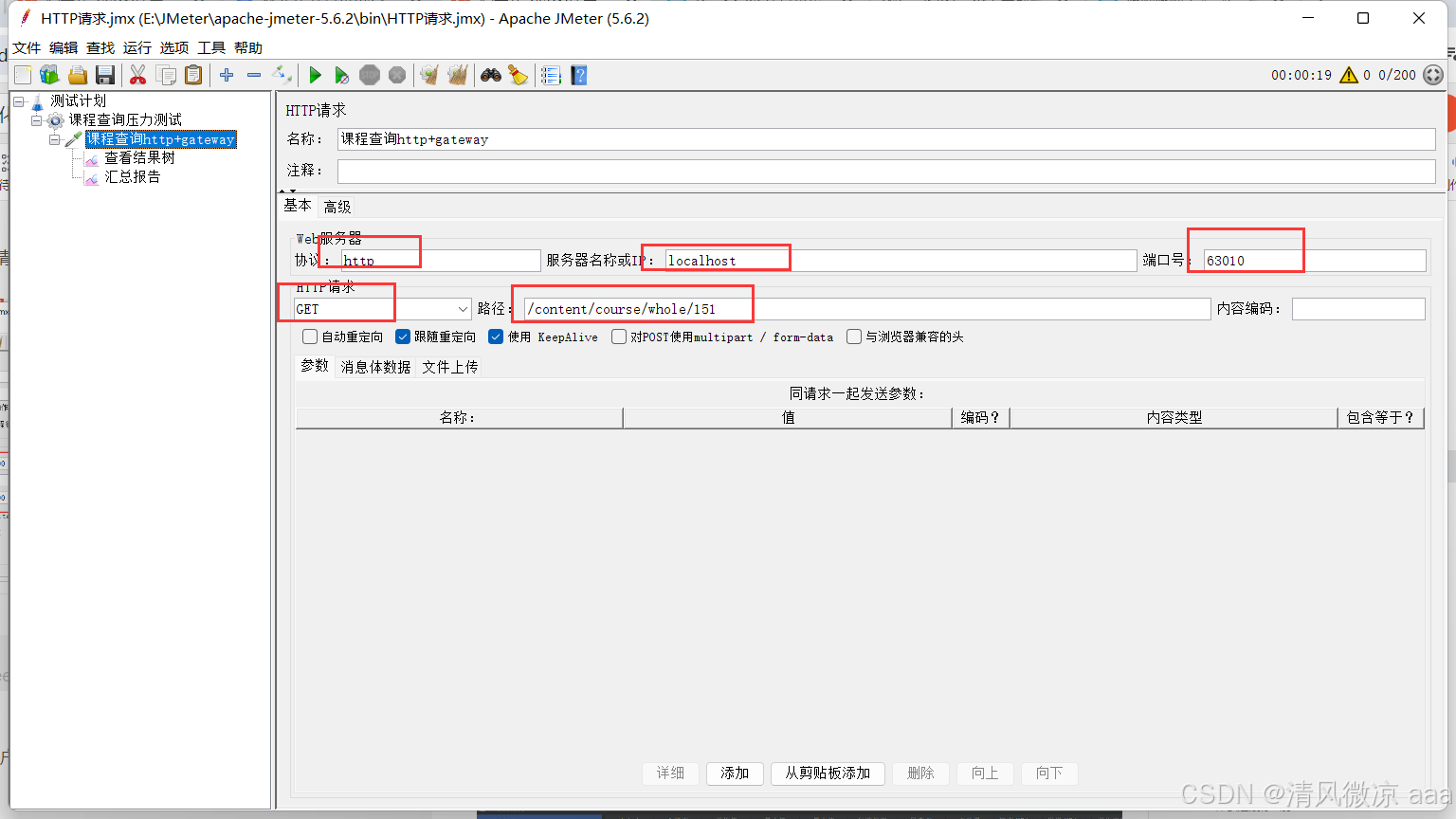This screenshot has width=1456, height=819.
Task: Open the Function Helper list icon
Action: coord(551,75)
